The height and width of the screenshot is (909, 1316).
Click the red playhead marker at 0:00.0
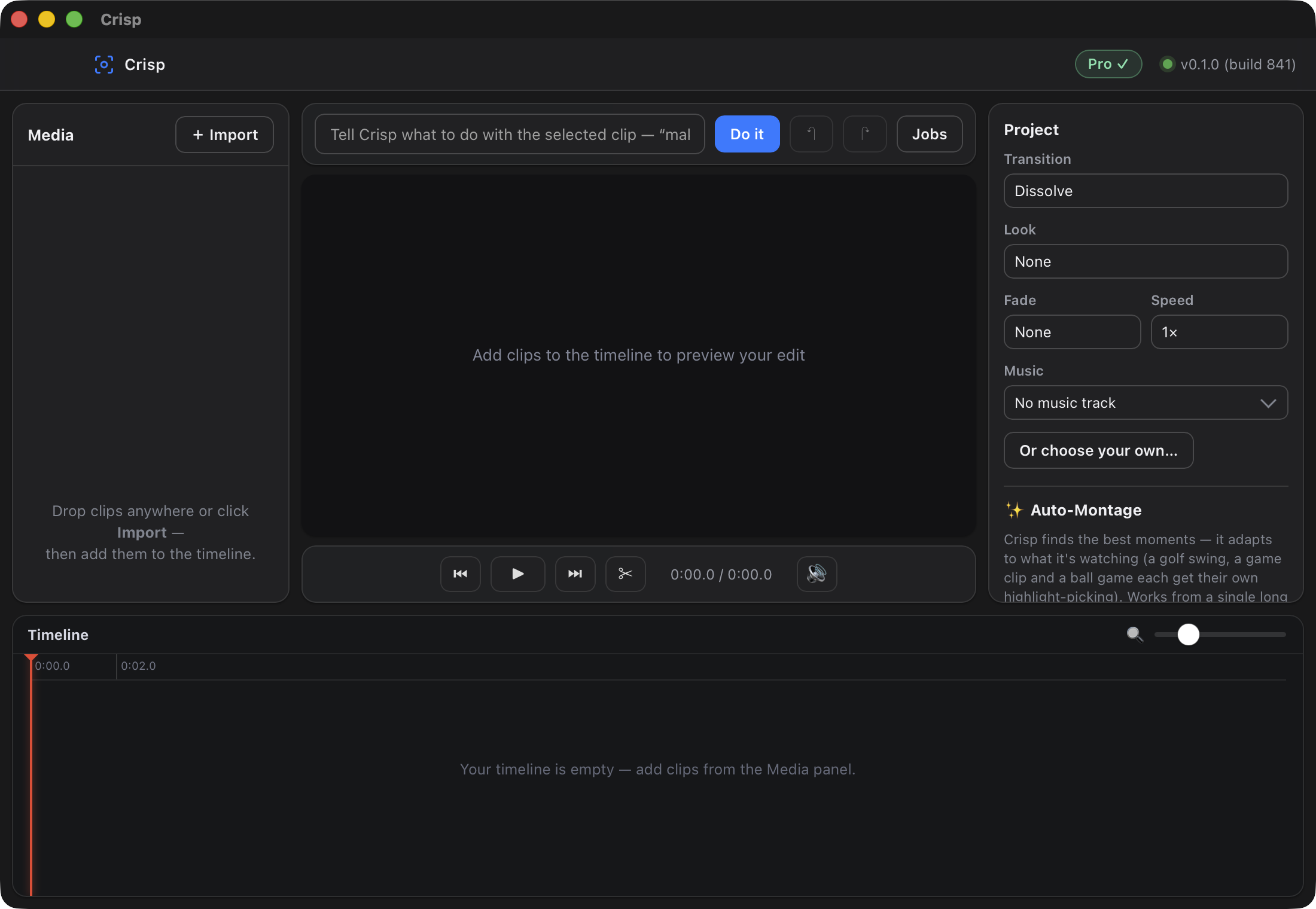pos(31,659)
